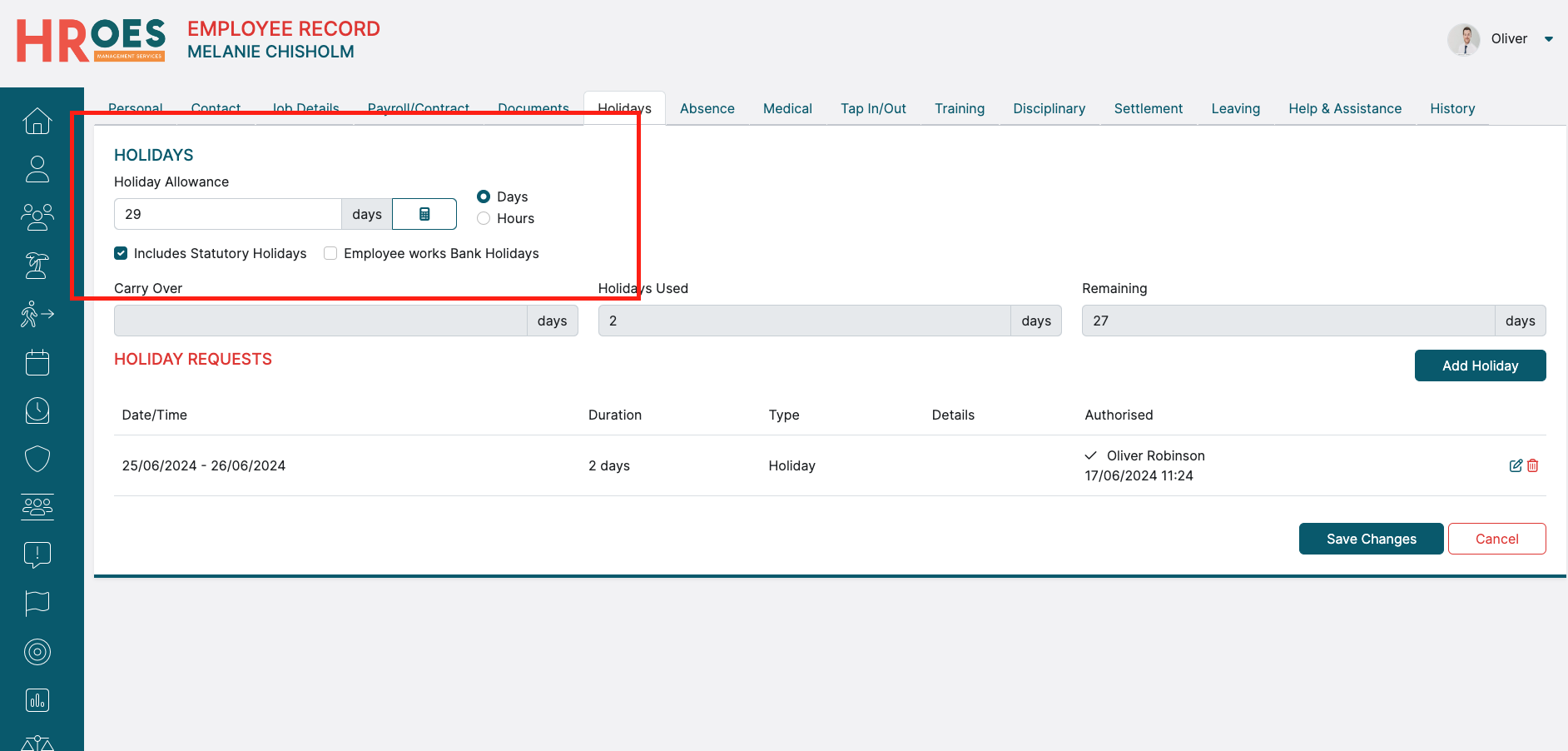Enable Employee works Bank Holidays checkbox
The image size is (1568, 751).
[330, 253]
